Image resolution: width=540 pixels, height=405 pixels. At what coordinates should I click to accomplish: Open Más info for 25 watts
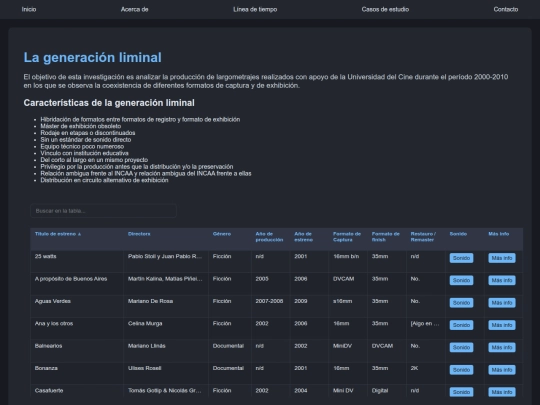(502, 258)
